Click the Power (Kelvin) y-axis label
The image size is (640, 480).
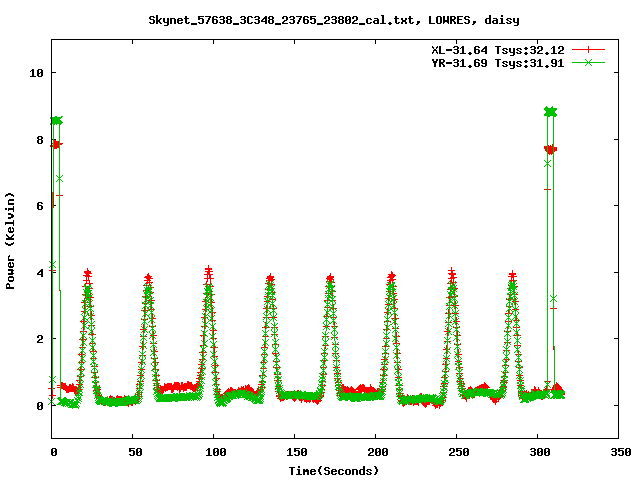10,241
